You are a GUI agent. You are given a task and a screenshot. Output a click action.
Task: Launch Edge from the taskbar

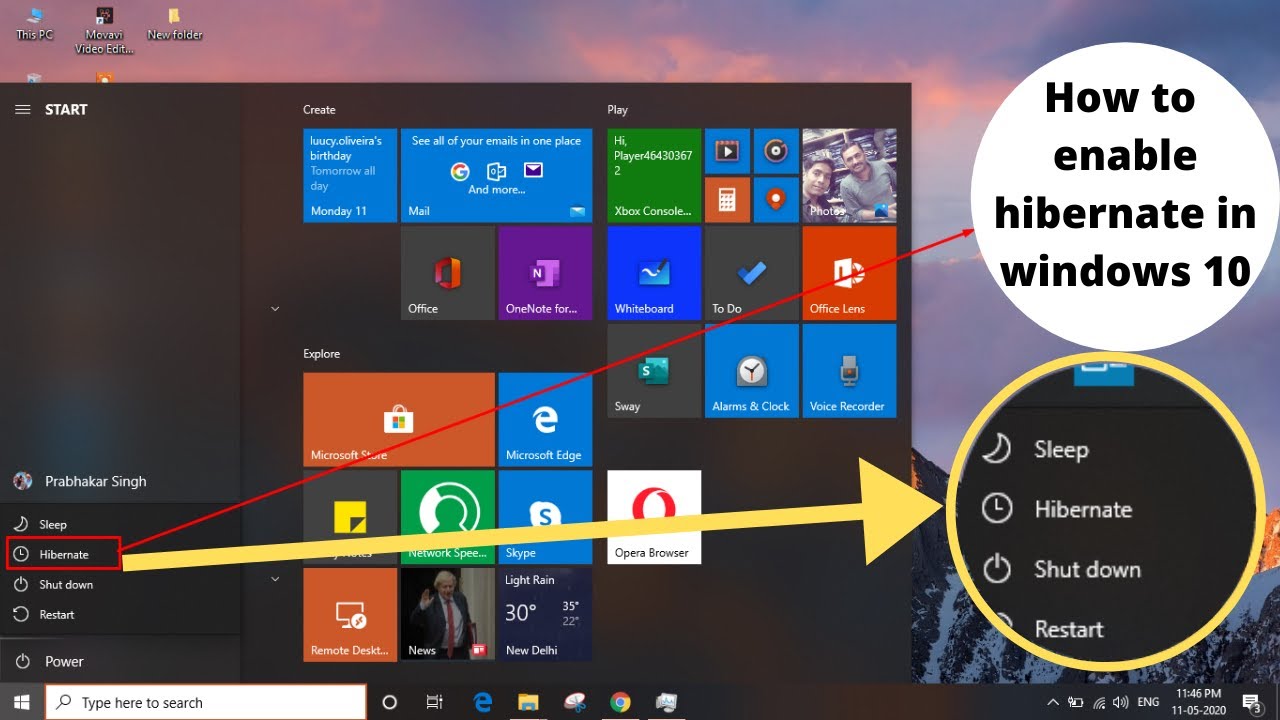click(483, 702)
